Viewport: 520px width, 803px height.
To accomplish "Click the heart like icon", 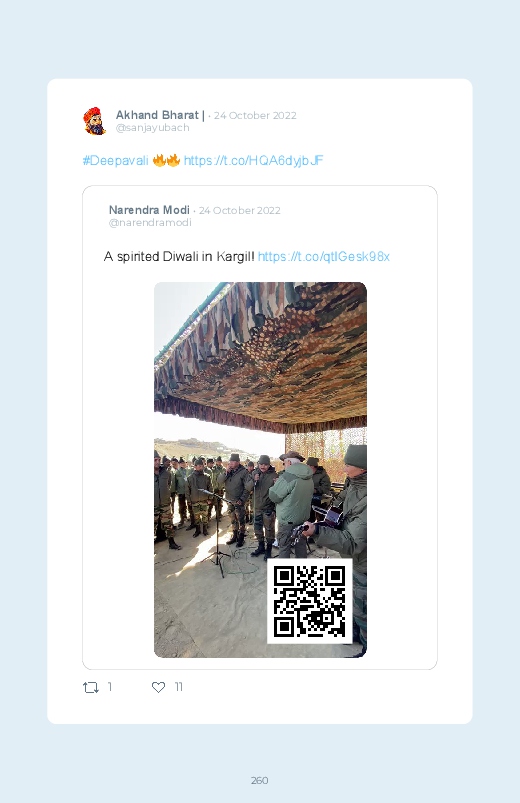I will pyautogui.click(x=158, y=687).
